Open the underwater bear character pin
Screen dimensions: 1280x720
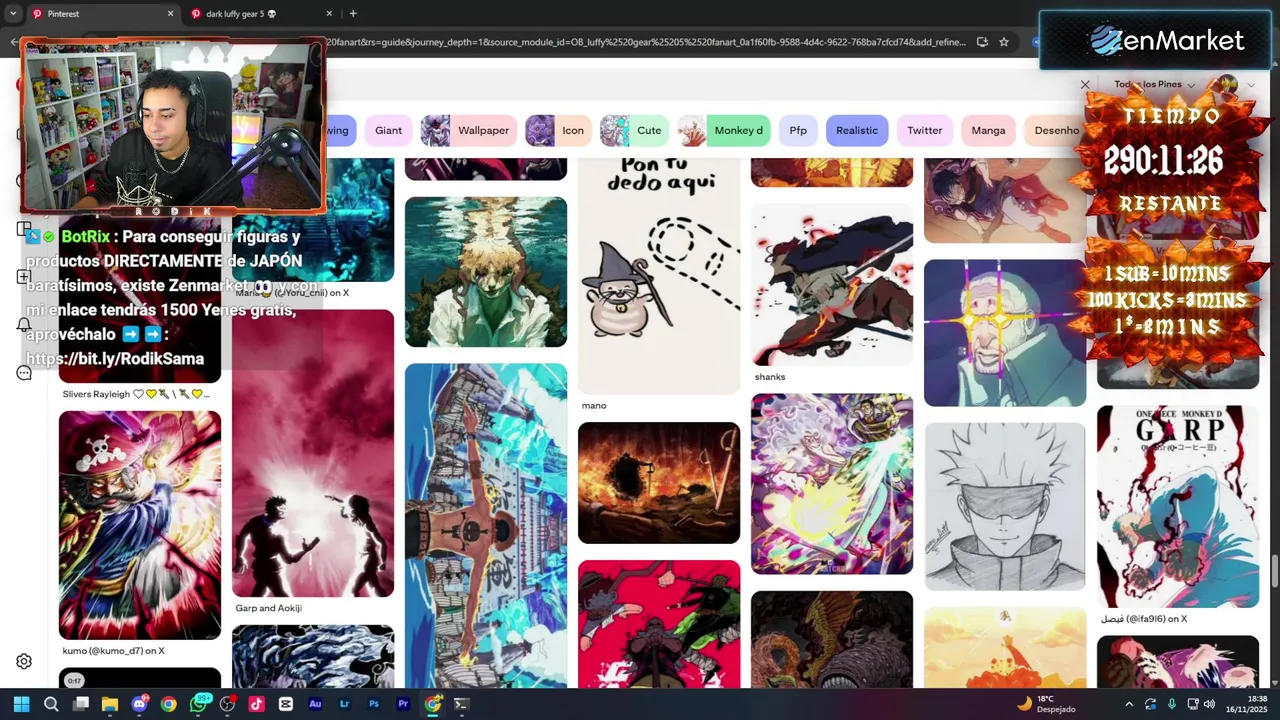(486, 272)
